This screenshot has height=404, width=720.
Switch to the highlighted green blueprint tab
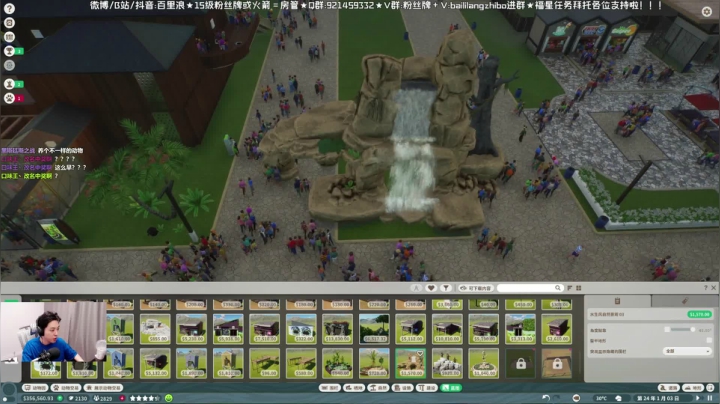[x=451, y=388]
